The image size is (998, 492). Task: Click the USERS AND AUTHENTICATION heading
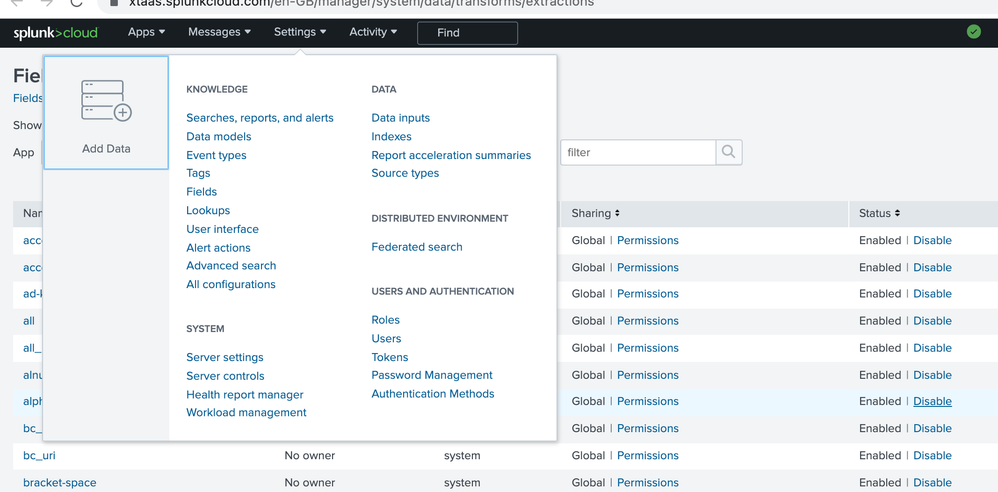pos(442,292)
